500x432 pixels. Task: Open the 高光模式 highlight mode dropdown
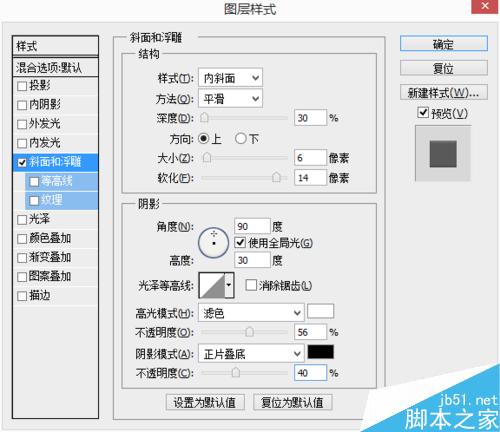click(x=251, y=313)
